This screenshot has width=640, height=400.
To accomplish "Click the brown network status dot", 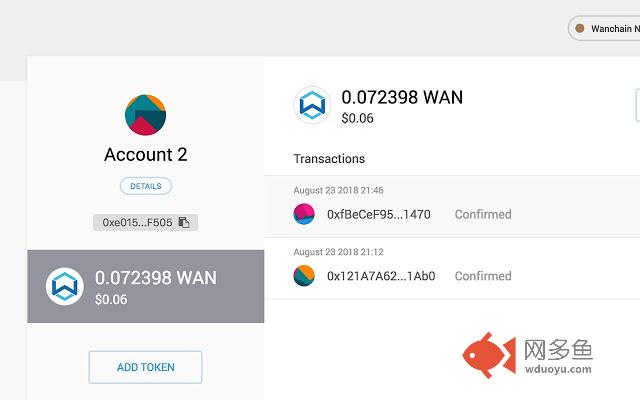I will pos(580,28).
